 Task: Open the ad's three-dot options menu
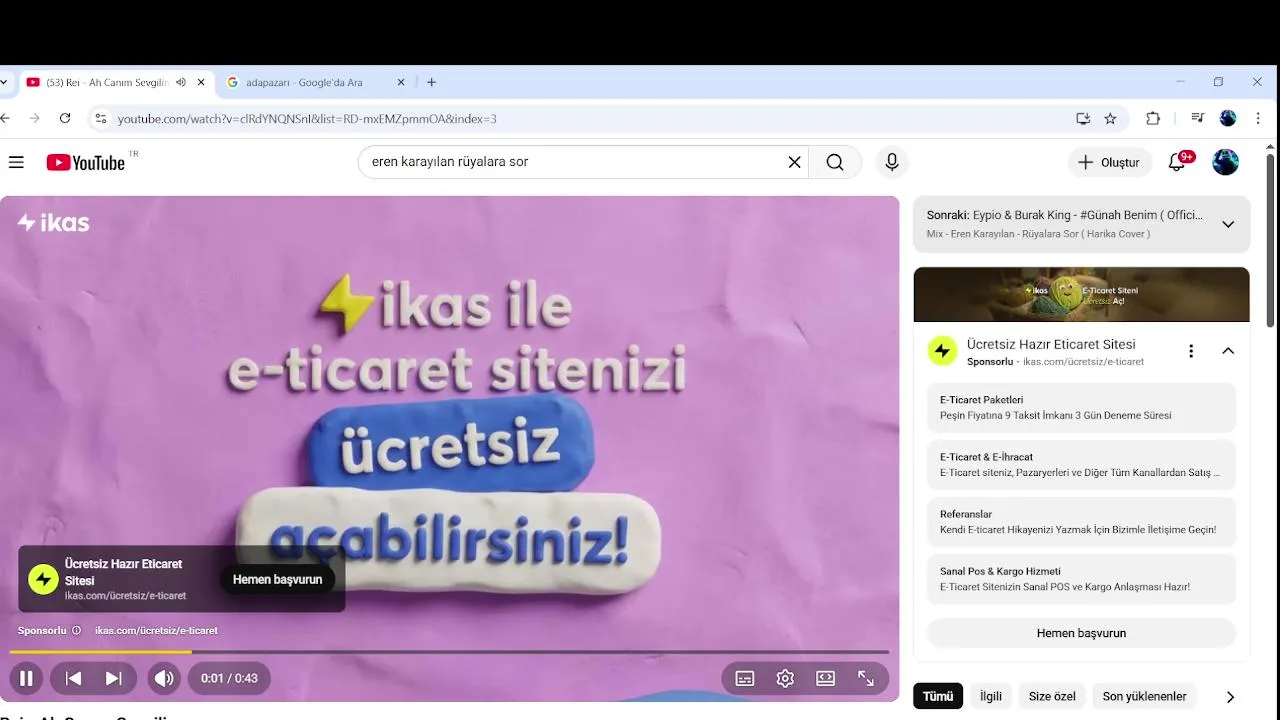click(1190, 351)
